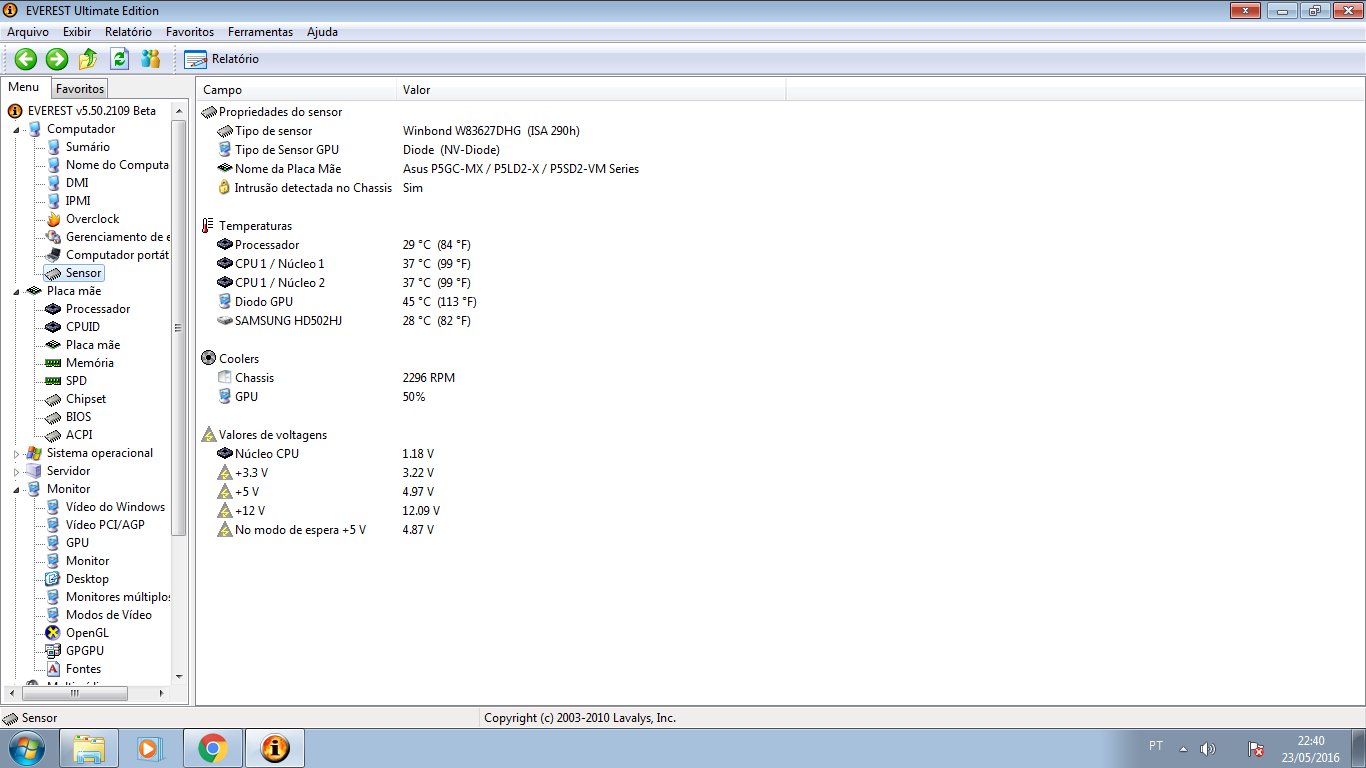
Task: Select the Overclock flame icon
Action: pos(54,219)
